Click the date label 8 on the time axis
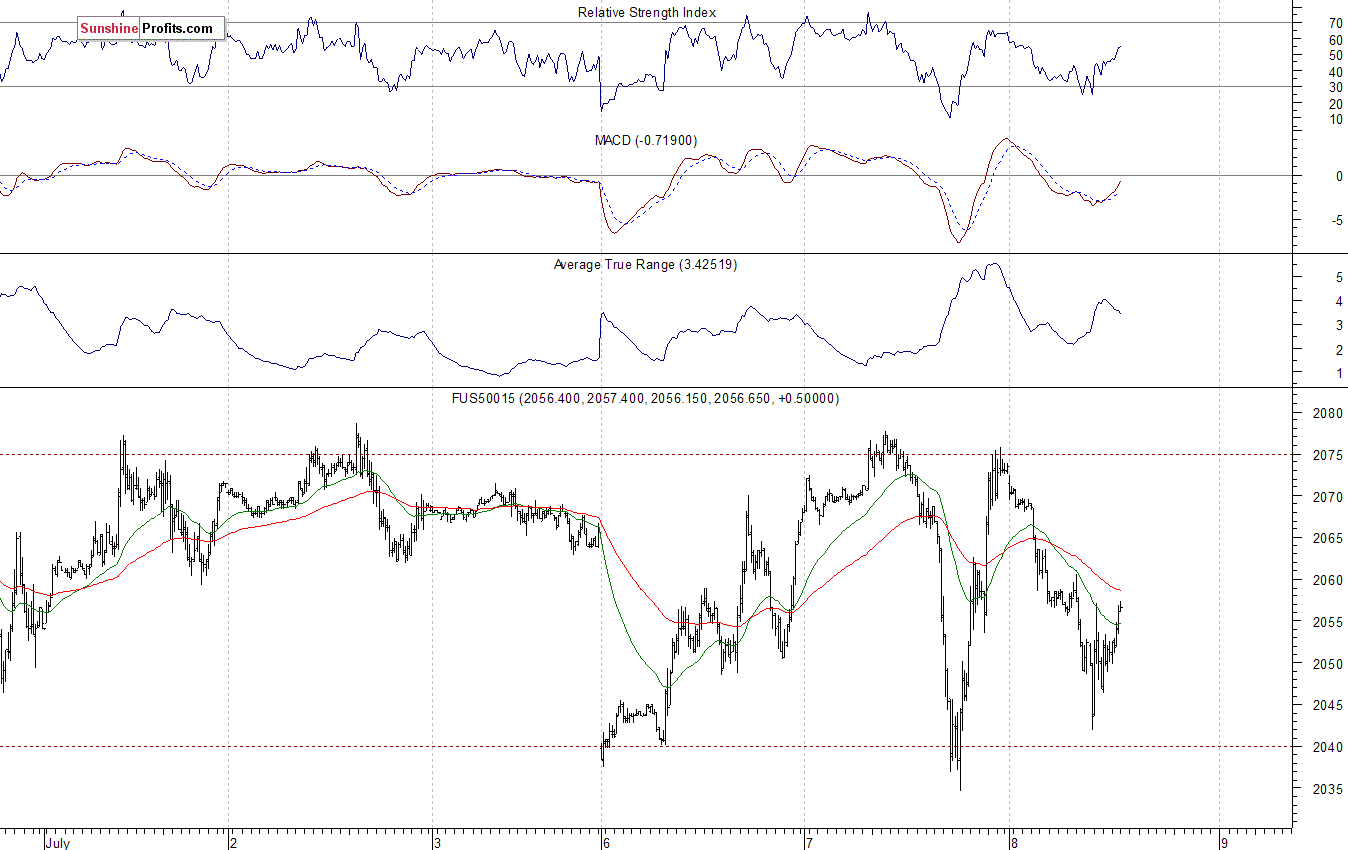This screenshot has width=1348, height=850. point(1014,842)
